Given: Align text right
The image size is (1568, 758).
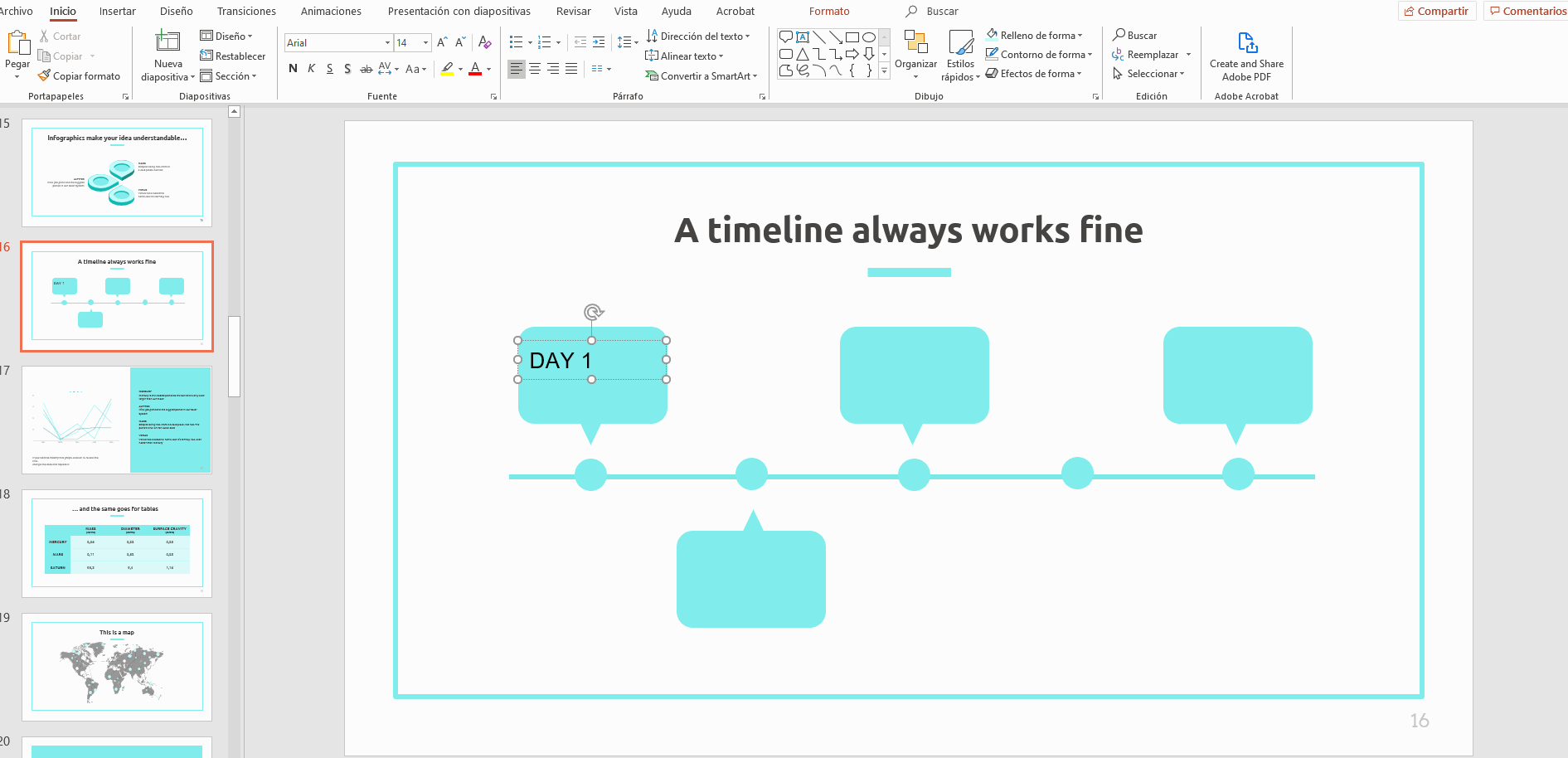Looking at the screenshot, I should 553,69.
